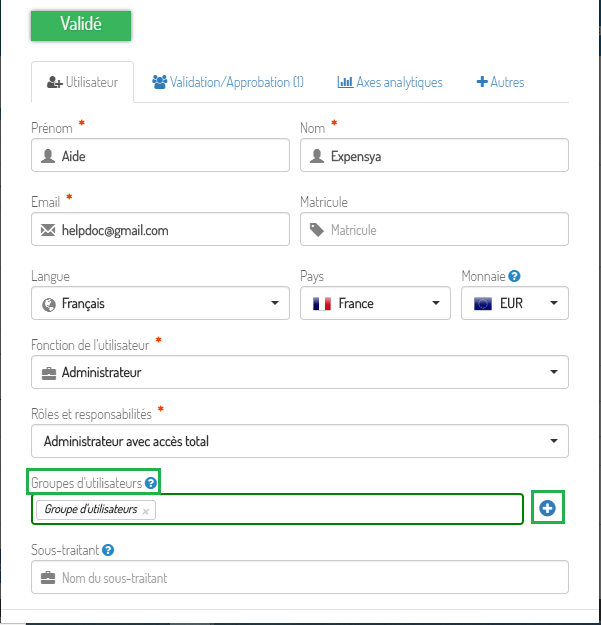Screen dimensions: 601x625
Task: Go to the Autres tab
Action: [x=500, y=82]
